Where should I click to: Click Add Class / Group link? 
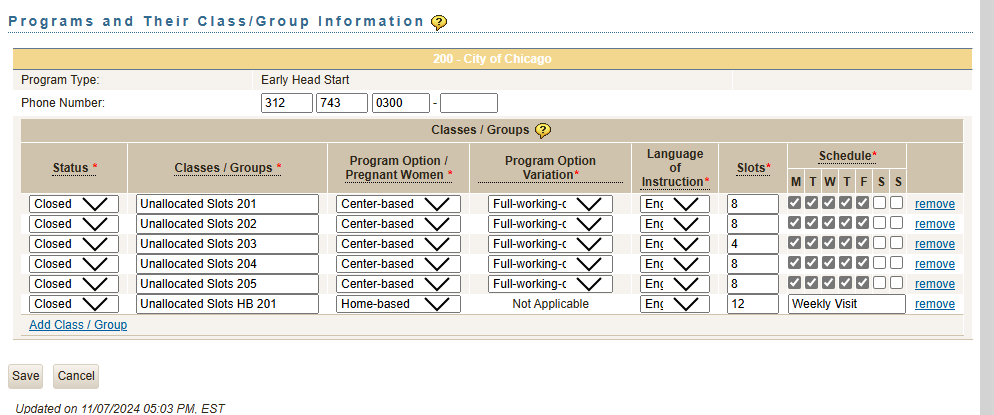point(78,325)
